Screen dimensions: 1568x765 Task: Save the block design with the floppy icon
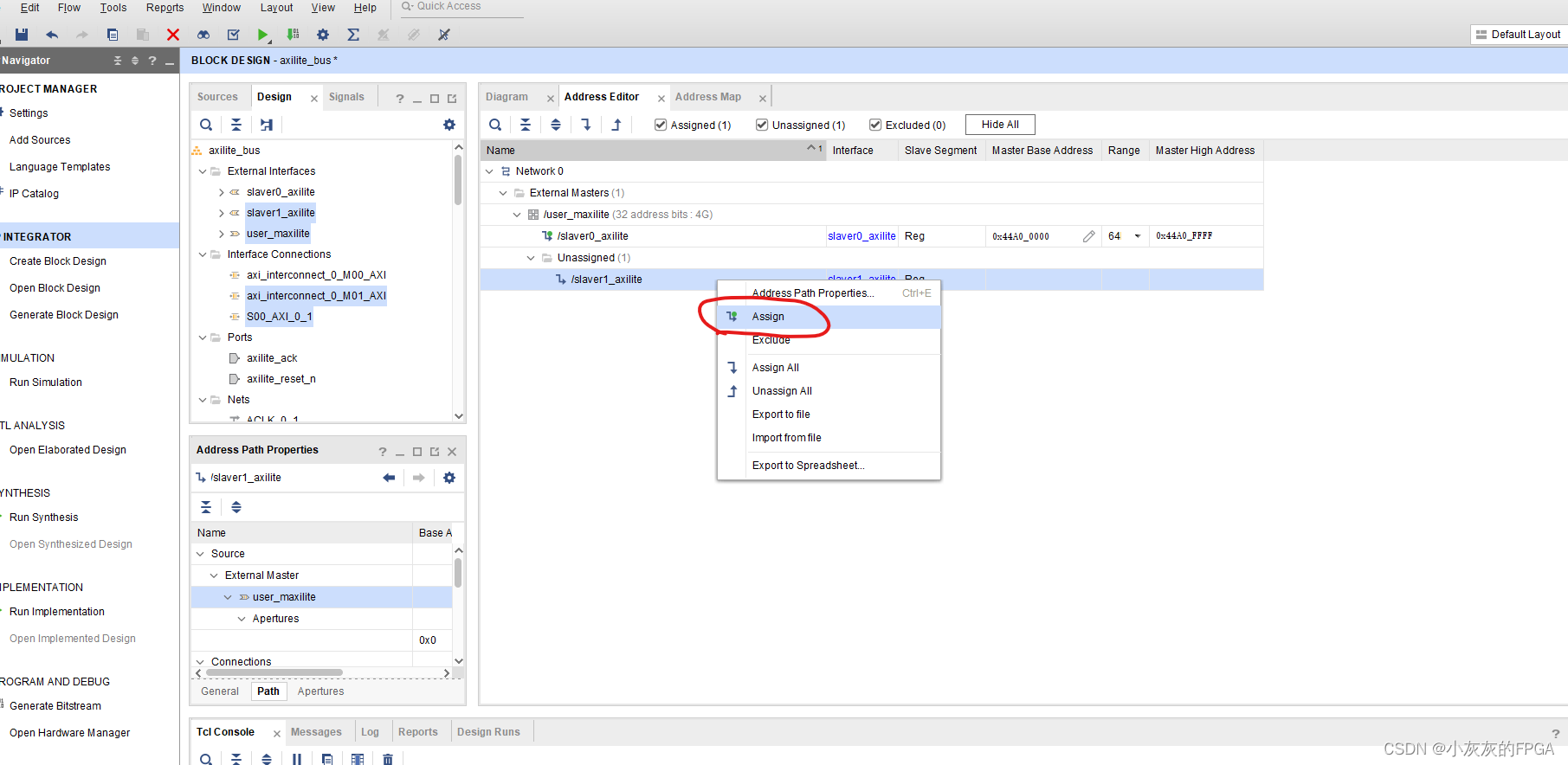tap(22, 35)
